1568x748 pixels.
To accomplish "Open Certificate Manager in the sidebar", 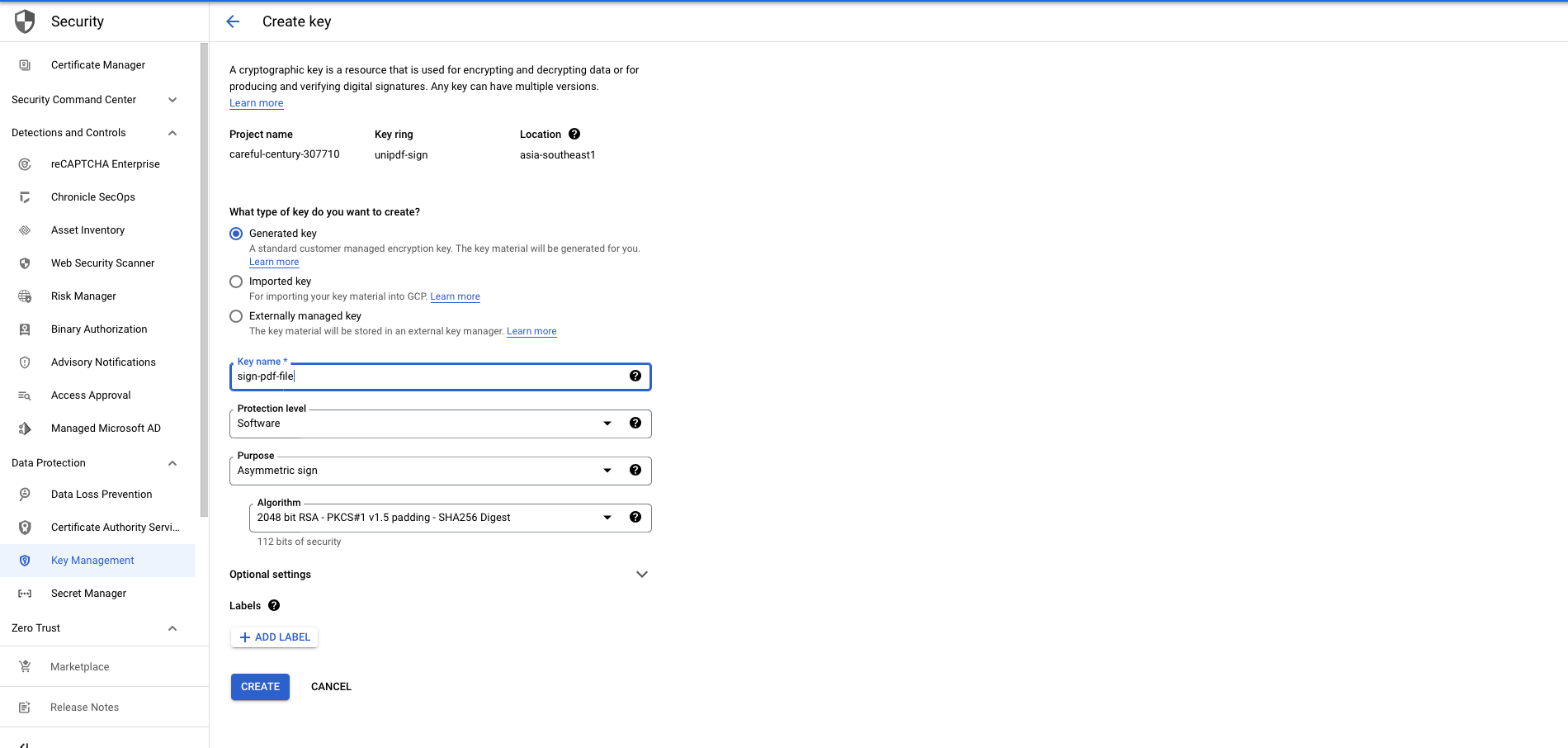I will [97, 64].
